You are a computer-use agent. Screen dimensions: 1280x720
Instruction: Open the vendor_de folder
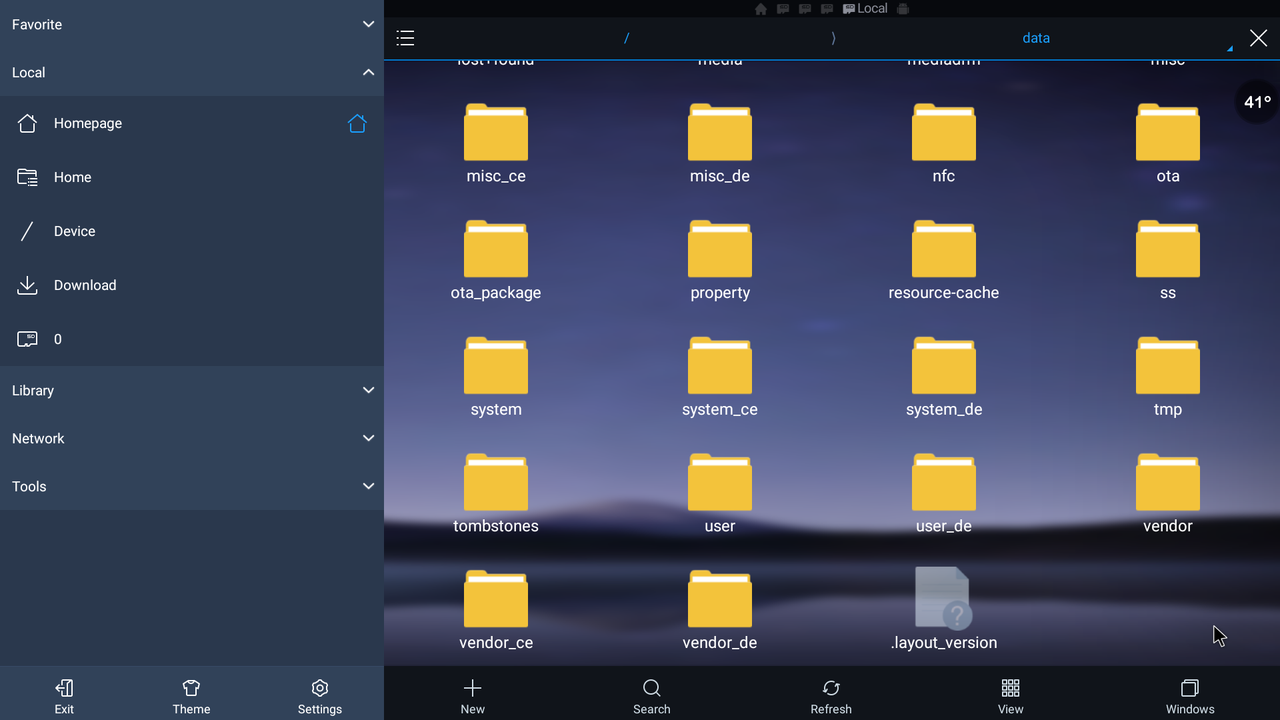720,611
